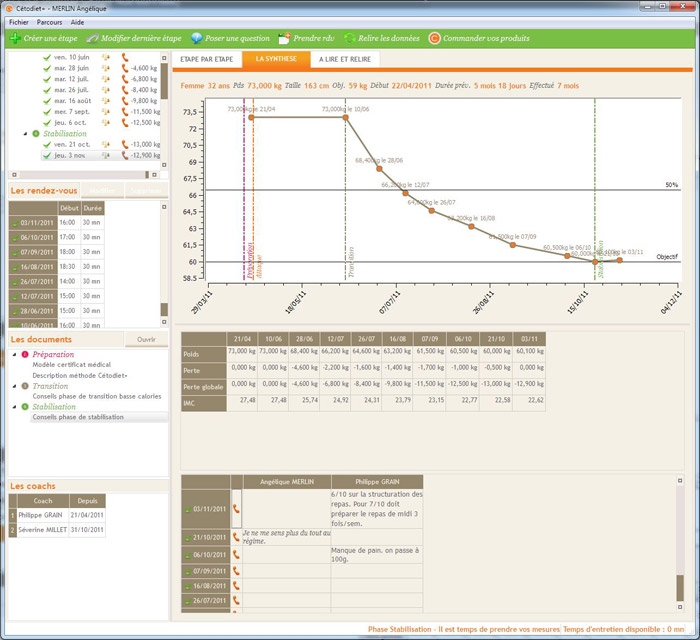Screen dimensions: 700x640
Task: Open the Fichier menu
Action: coord(19,22)
